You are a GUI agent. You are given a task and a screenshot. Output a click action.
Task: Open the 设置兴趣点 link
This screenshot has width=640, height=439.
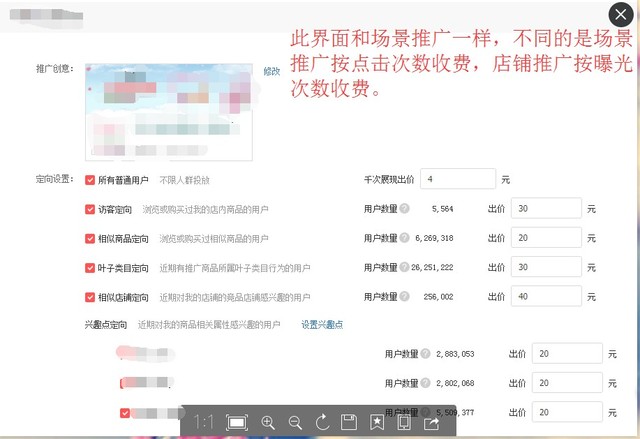tap(322, 325)
